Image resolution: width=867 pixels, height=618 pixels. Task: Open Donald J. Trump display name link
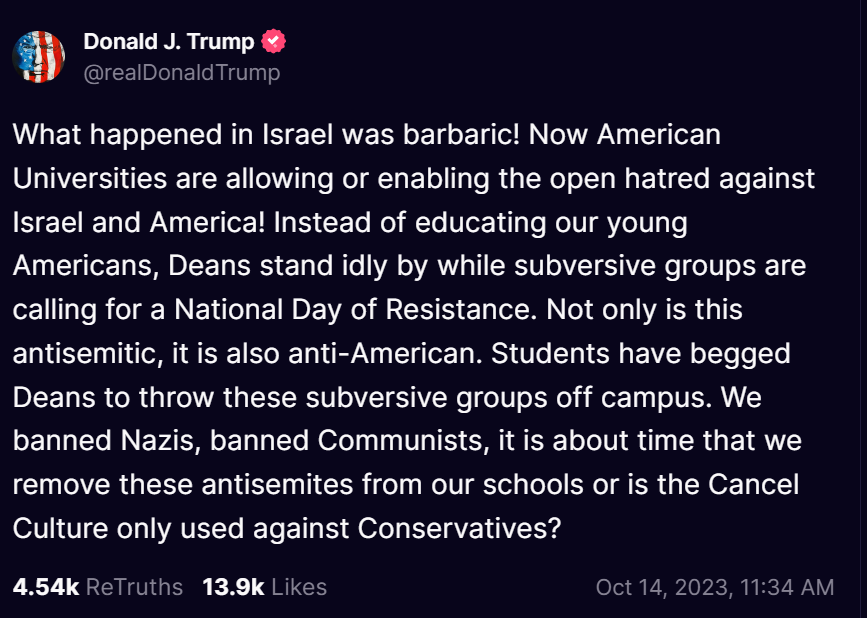pyautogui.click(x=169, y=41)
